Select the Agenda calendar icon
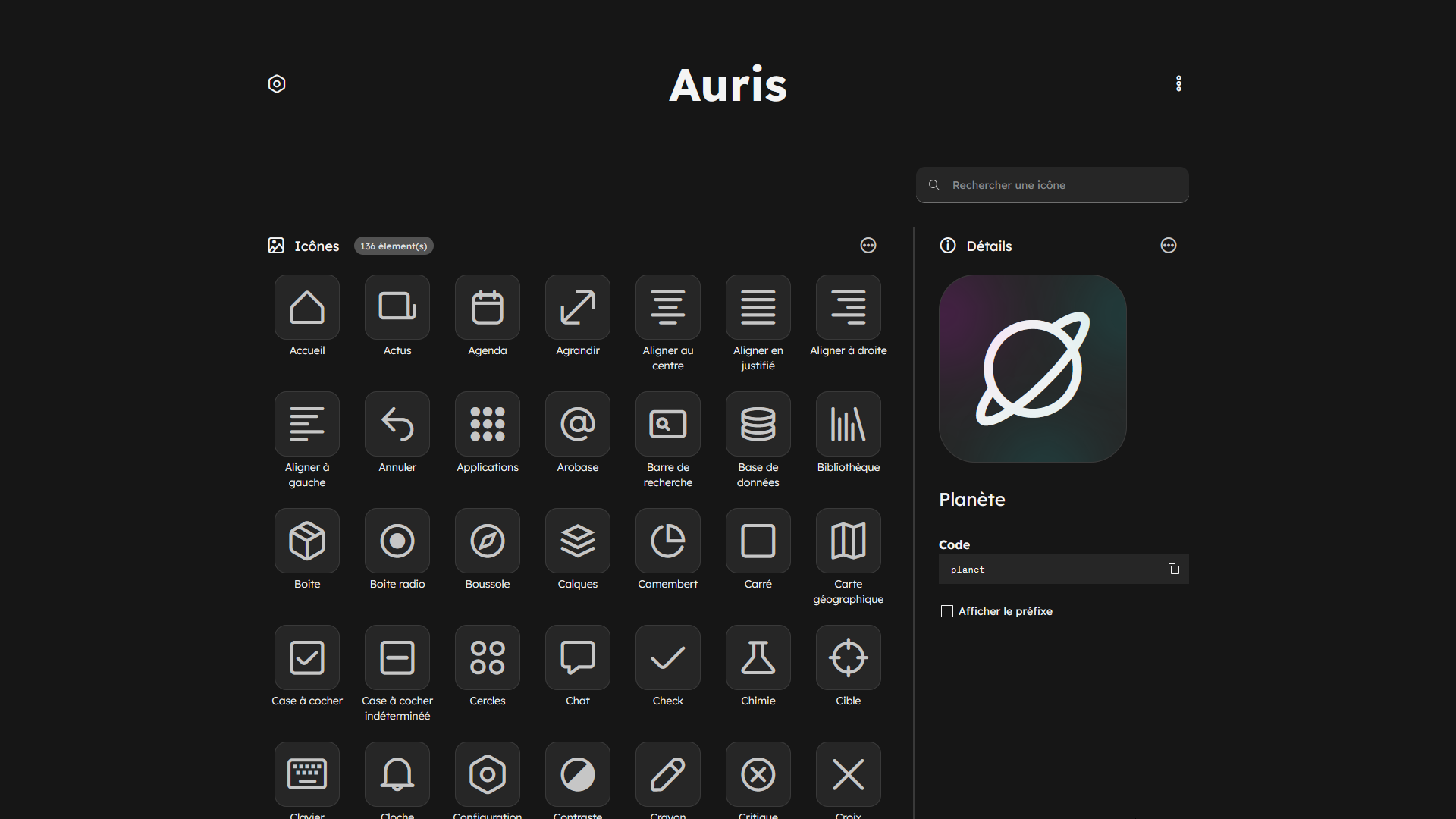Screen dimensions: 1456x819 point(488,307)
